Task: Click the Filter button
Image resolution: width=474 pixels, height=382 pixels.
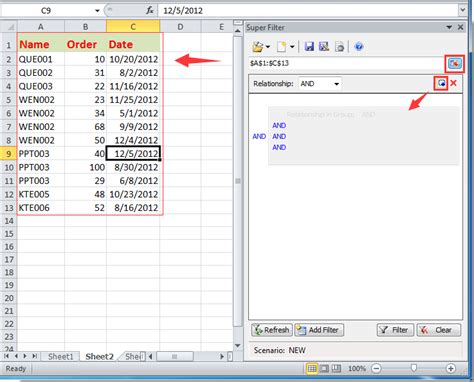Action: click(x=395, y=330)
